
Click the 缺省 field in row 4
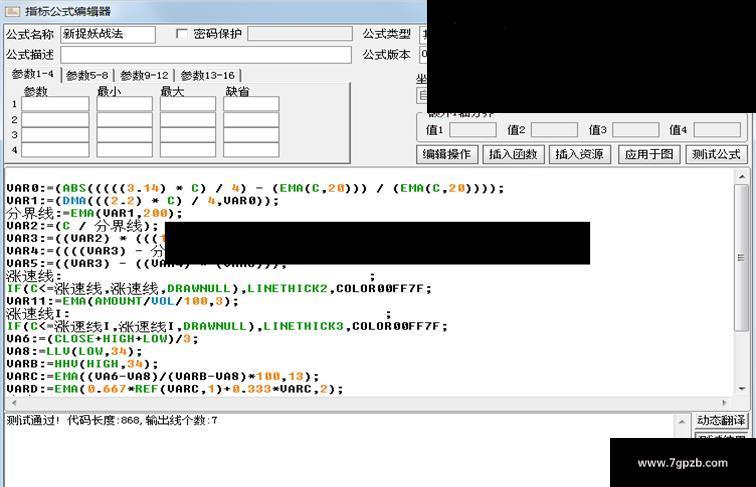coord(251,150)
